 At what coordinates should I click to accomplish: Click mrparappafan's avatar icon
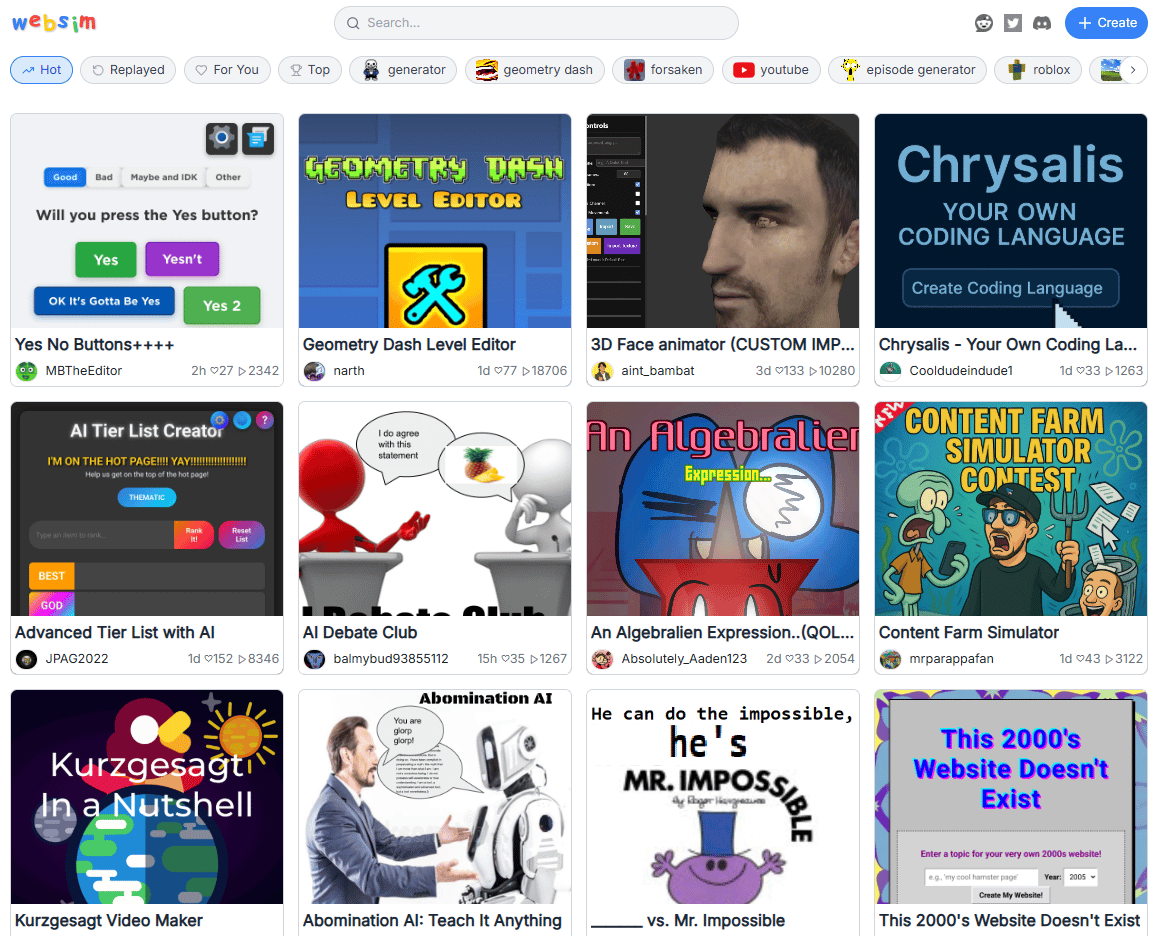(891, 658)
